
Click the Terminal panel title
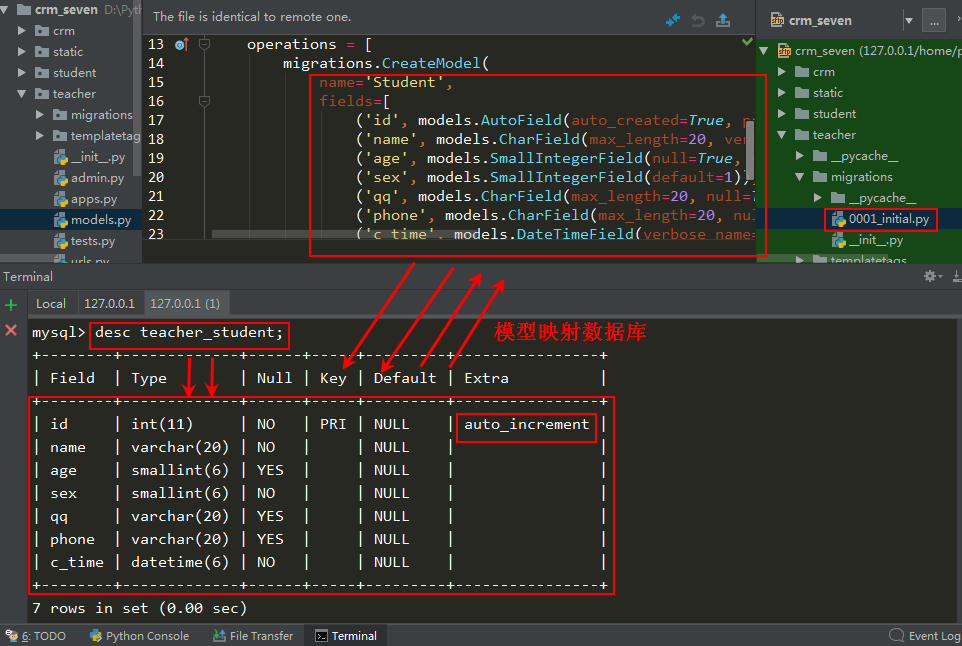tap(28, 277)
